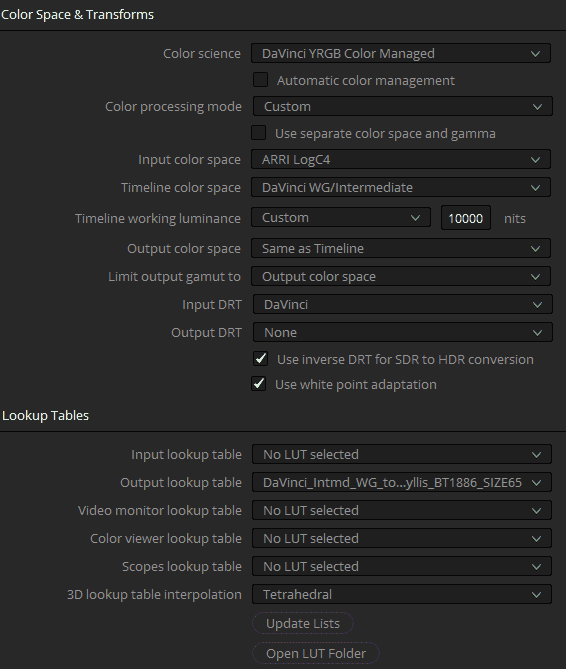Open the Color science dropdown
The height and width of the screenshot is (669, 566).
[x=401, y=53]
